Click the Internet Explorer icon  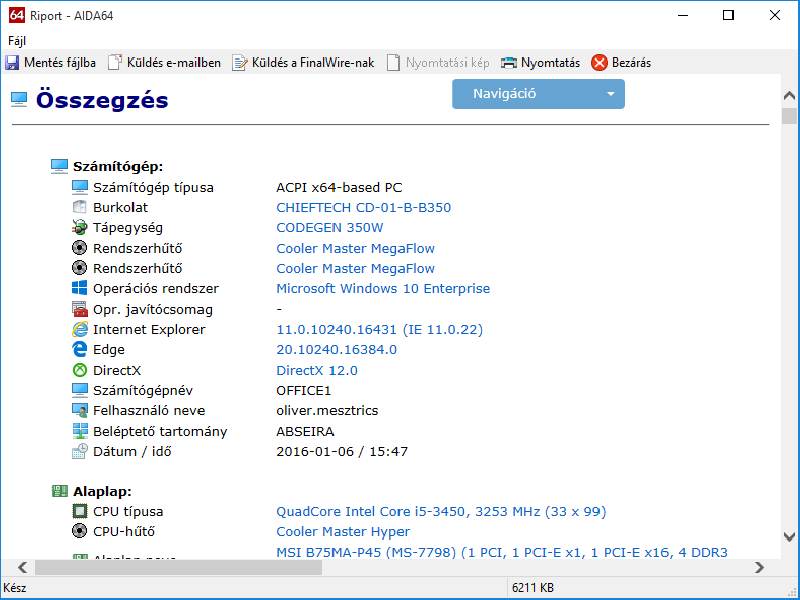click(x=80, y=330)
